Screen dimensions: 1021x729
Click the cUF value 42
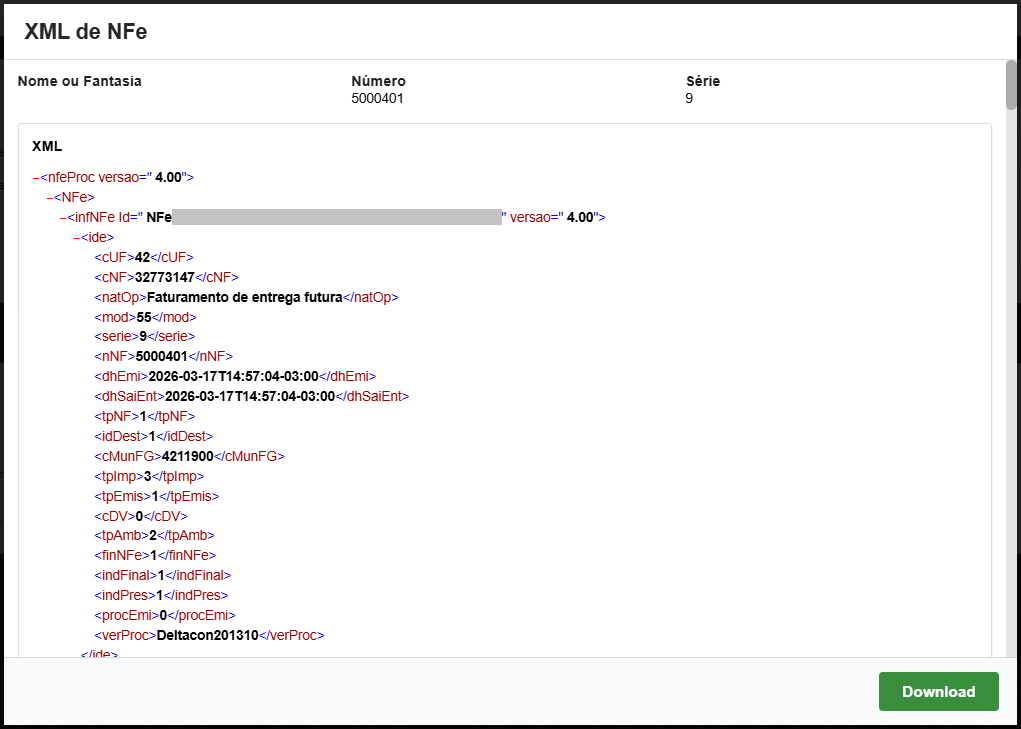click(142, 257)
